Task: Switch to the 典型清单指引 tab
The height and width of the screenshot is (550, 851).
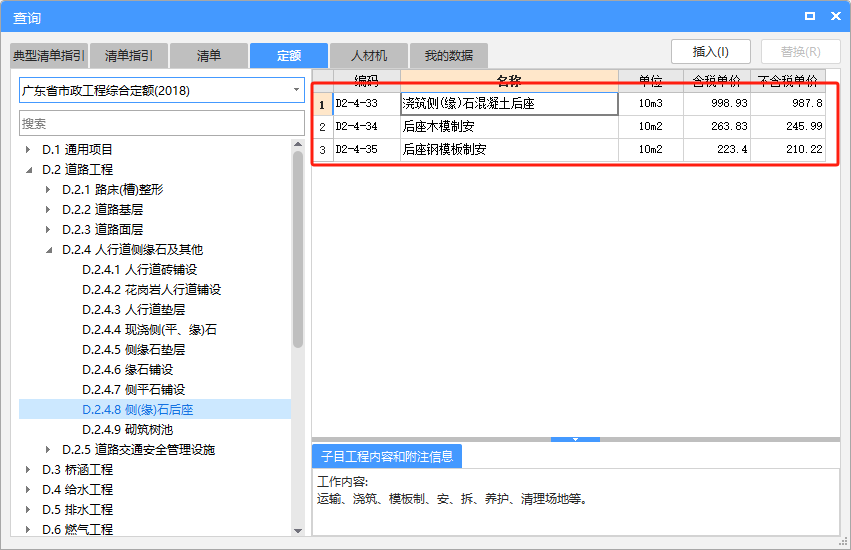Action: coord(49,55)
